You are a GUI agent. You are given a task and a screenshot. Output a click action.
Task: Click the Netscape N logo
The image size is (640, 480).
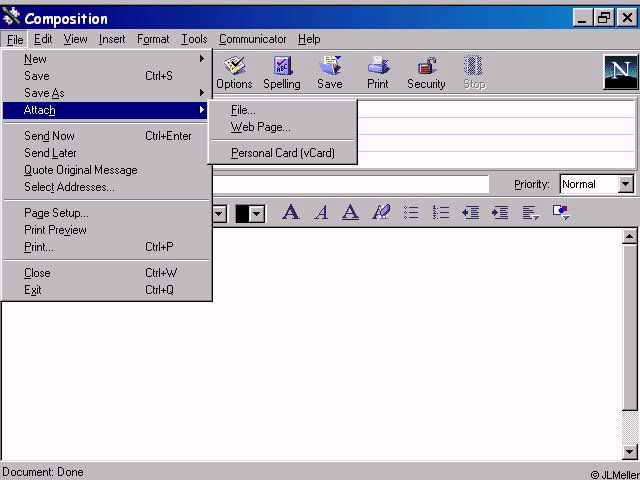pos(620,72)
